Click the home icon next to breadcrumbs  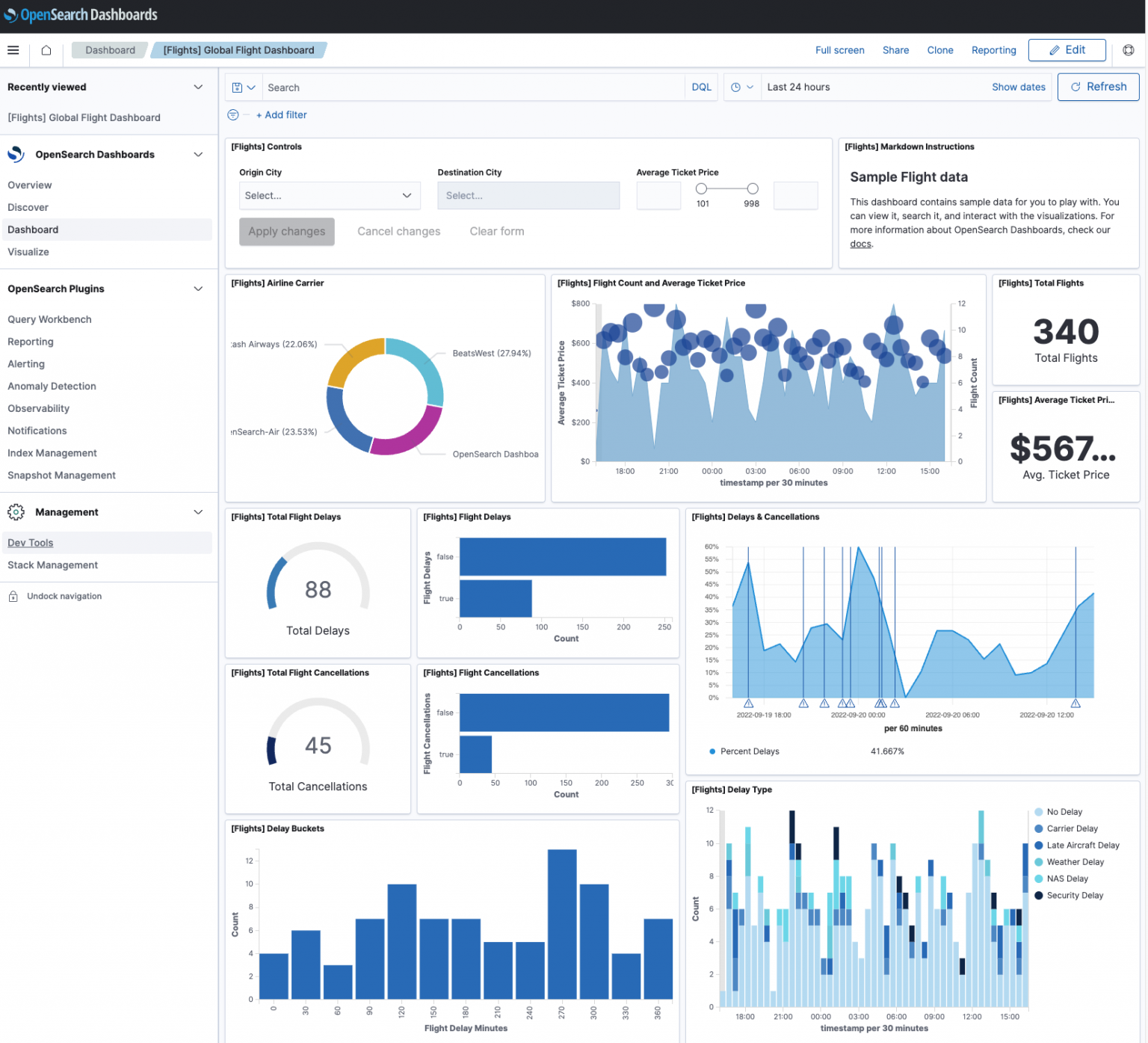[45, 49]
